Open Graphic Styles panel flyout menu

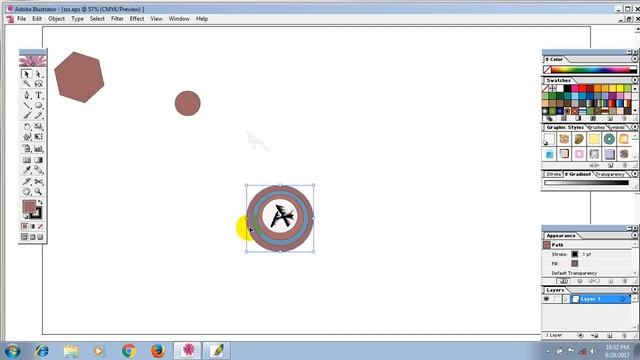[x=635, y=127]
